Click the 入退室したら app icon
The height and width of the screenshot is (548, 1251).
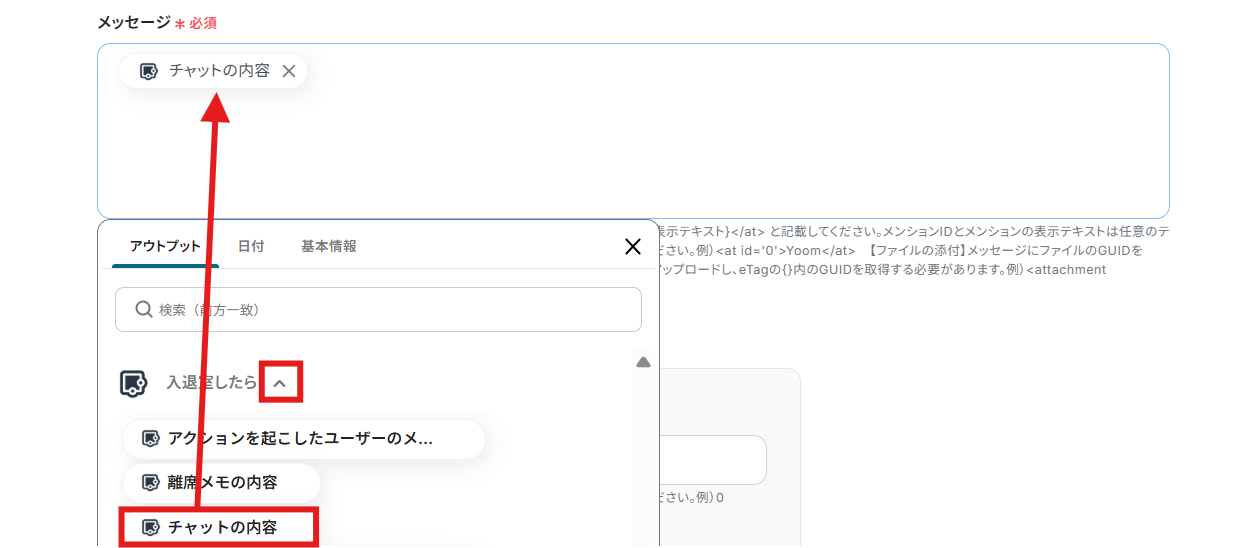(x=133, y=383)
